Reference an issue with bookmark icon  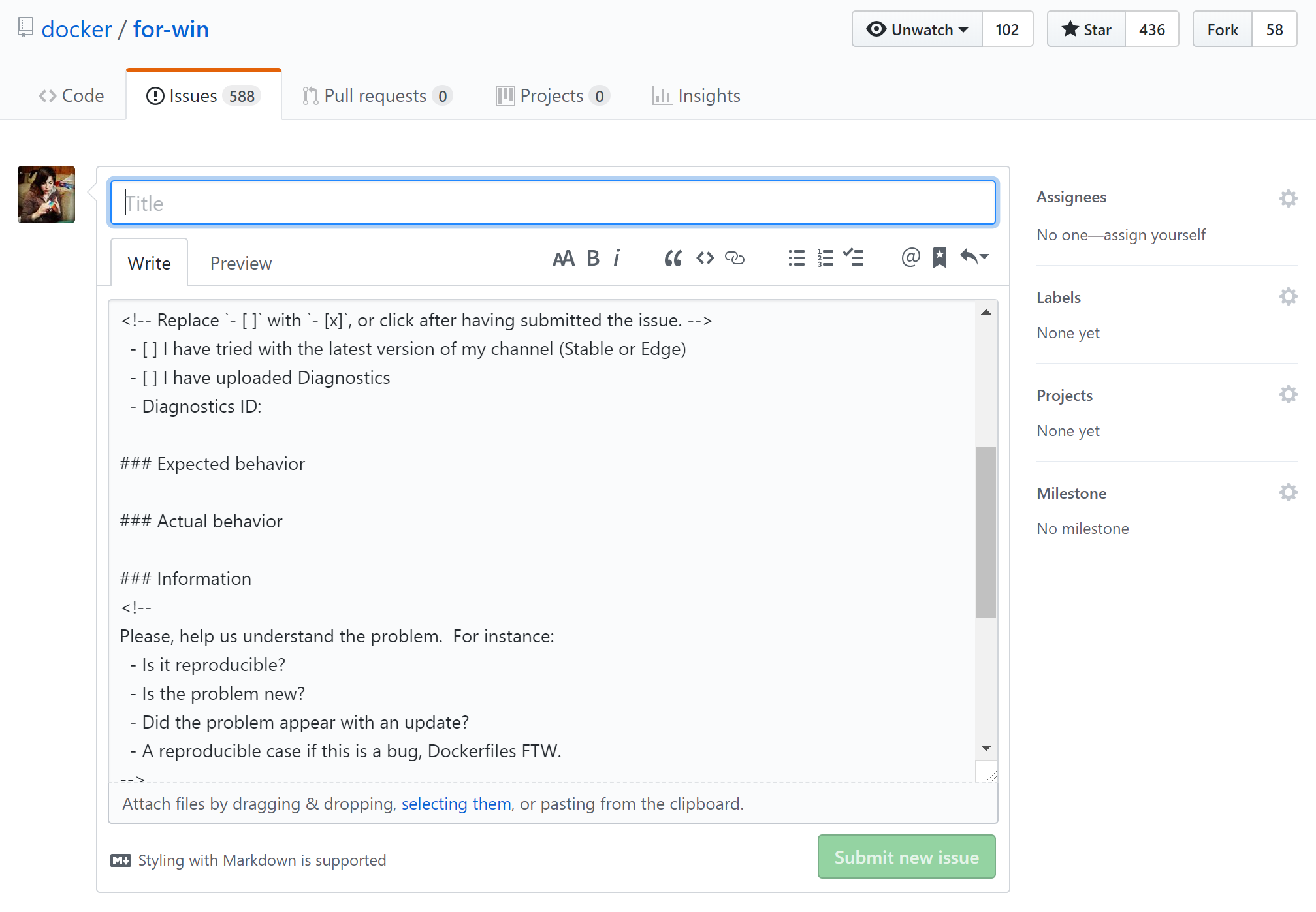(940, 258)
